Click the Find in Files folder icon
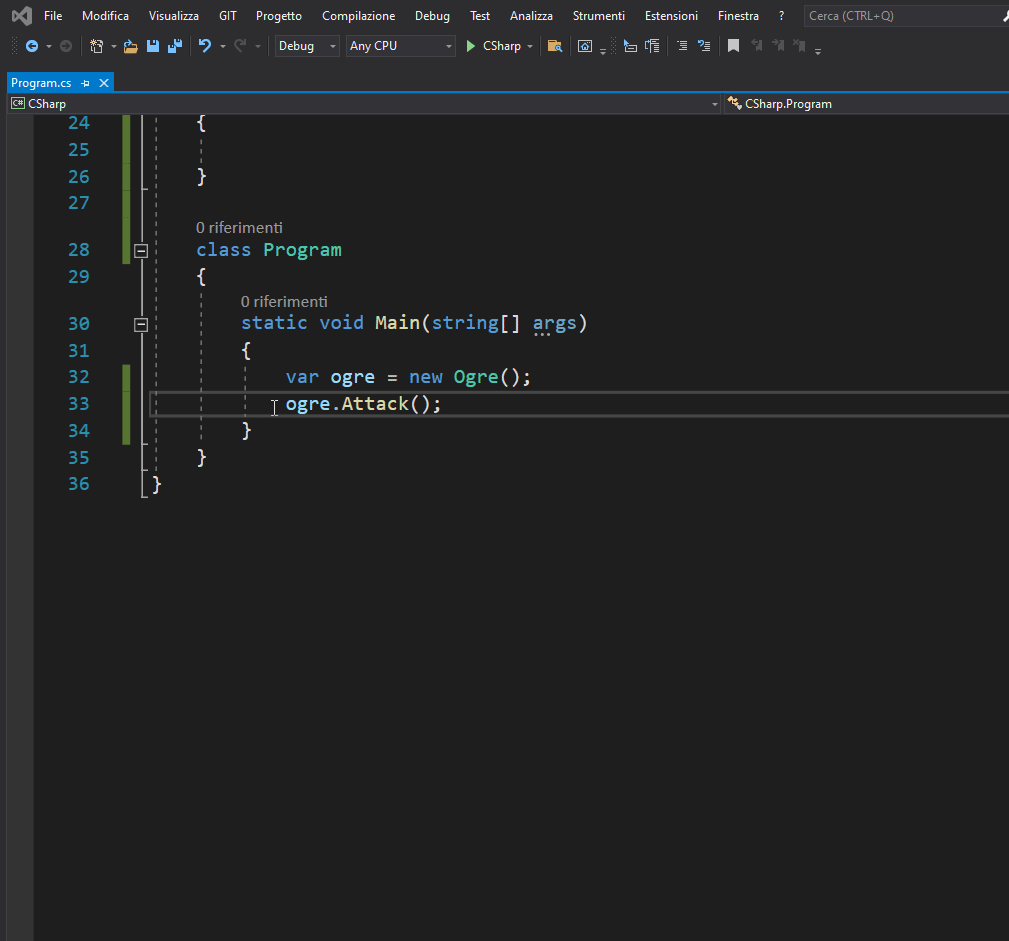The width and height of the screenshot is (1009, 941). tap(555, 46)
